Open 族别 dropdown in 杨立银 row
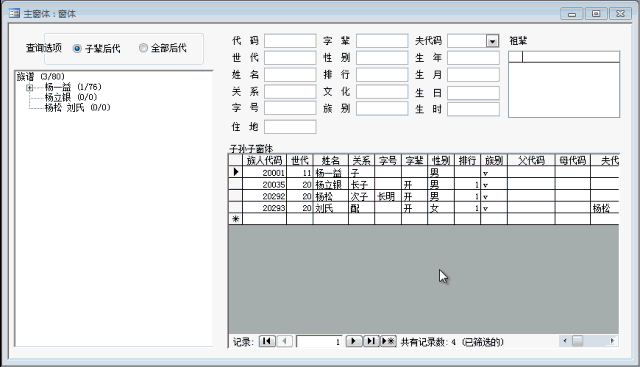640x367 pixels. click(x=485, y=185)
